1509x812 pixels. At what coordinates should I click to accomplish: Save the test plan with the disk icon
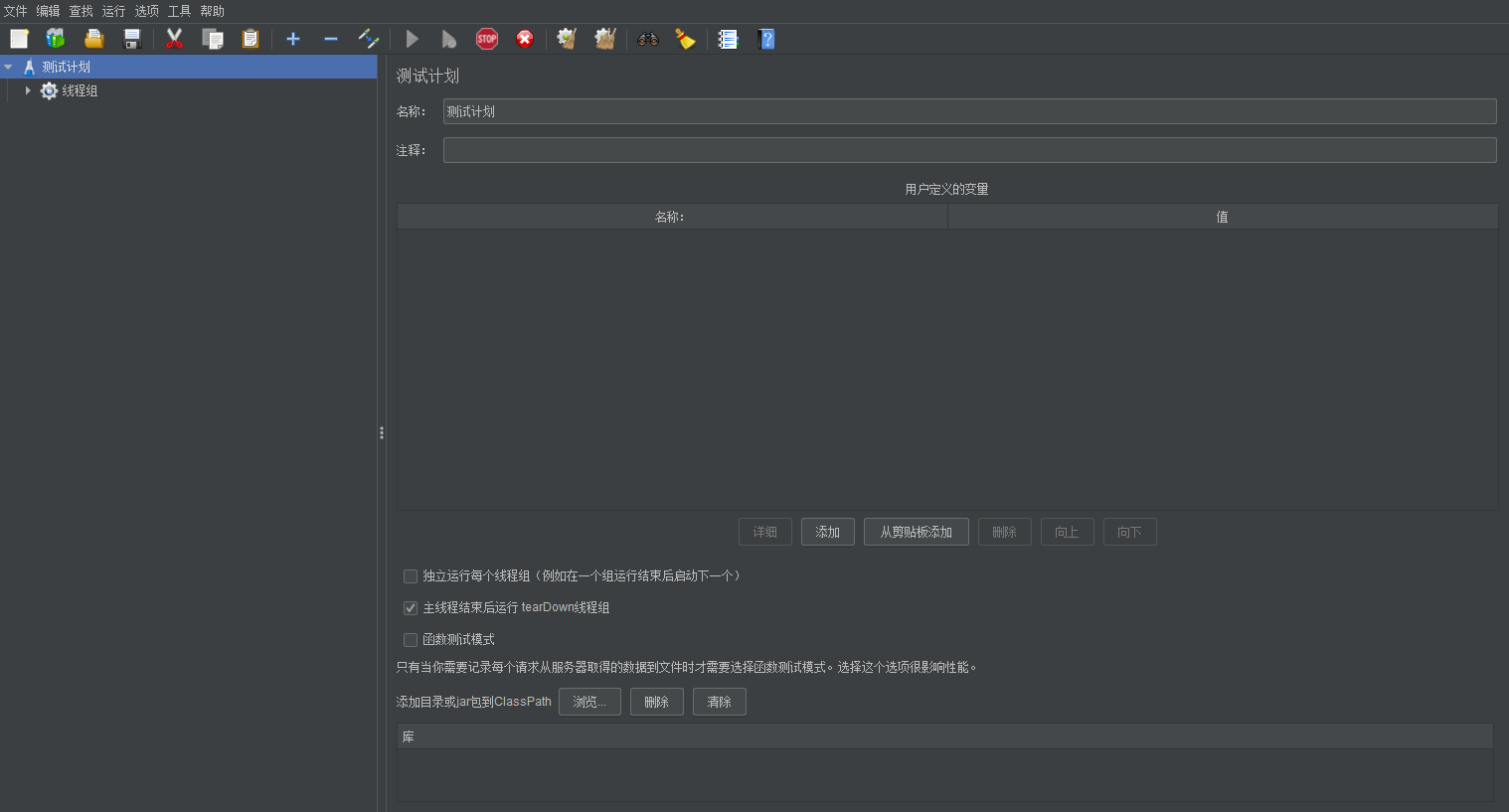click(132, 39)
